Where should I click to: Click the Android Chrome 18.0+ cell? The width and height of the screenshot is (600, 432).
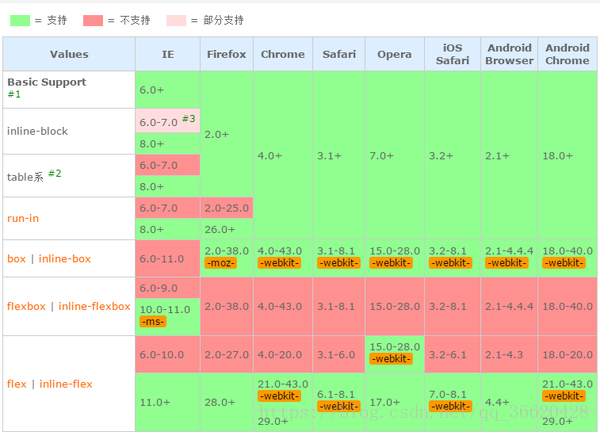click(567, 156)
